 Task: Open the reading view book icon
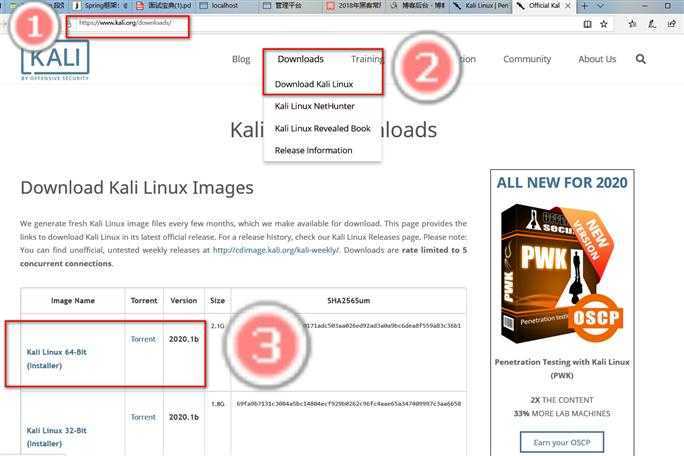pos(588,24)
